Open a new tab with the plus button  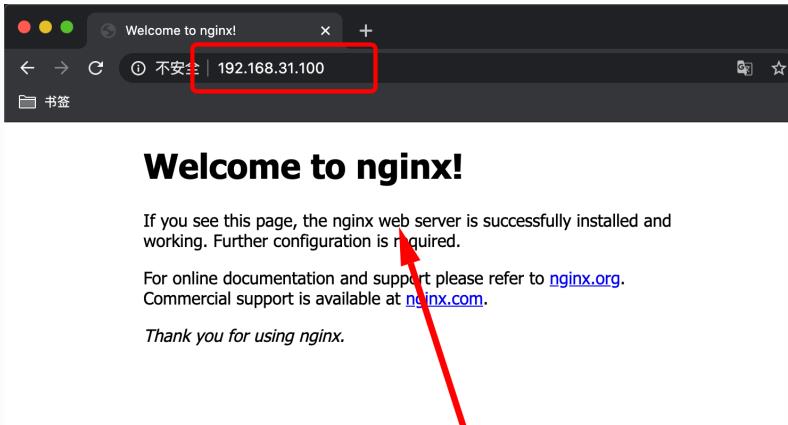pos(365,30)
